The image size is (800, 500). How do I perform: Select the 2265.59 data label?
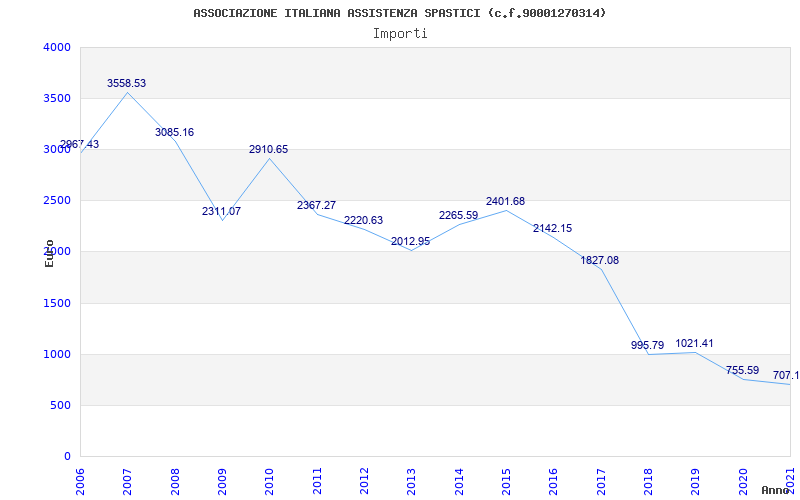coord(459,215)
